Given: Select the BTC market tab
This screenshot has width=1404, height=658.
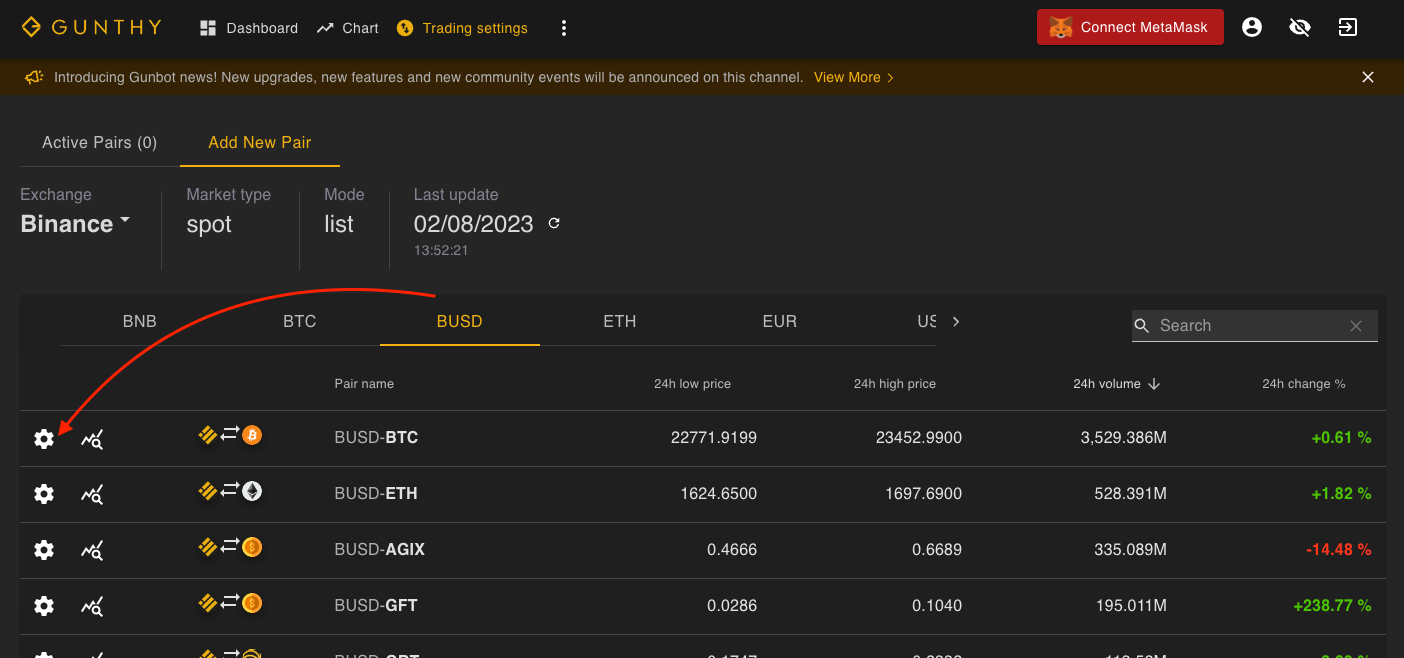Looking at the screenshot, I should [x=300, y=321].
